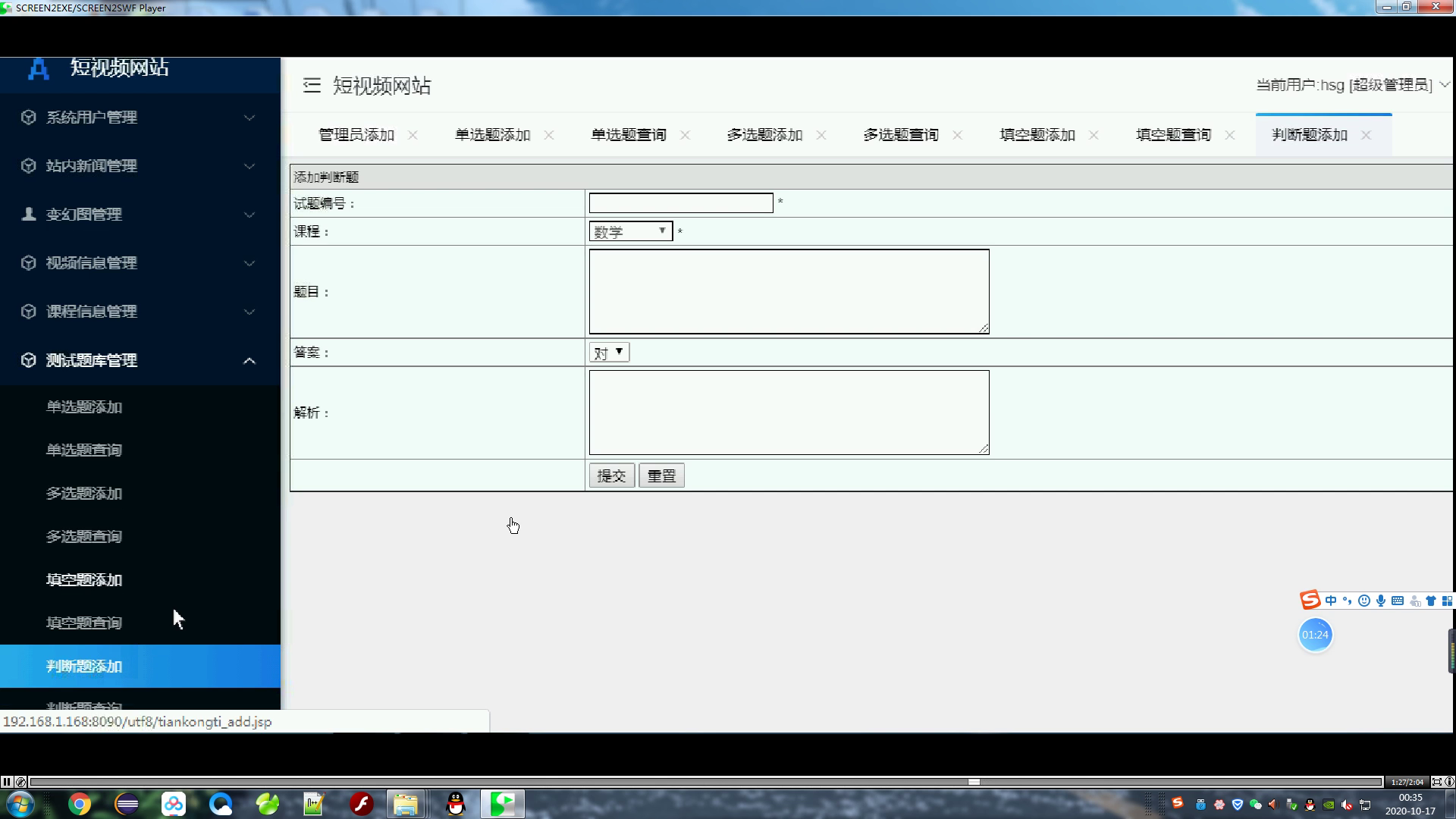
Task: Close the 填空题查询 tab
Action: pos(1230,135)
